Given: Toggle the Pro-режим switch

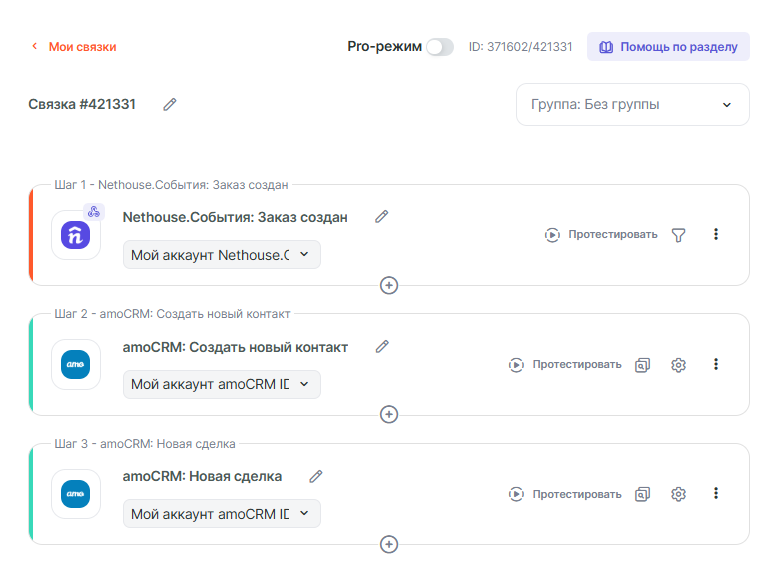Looking at the screenshot, I should pyautogui.click(x=439, y=47).
